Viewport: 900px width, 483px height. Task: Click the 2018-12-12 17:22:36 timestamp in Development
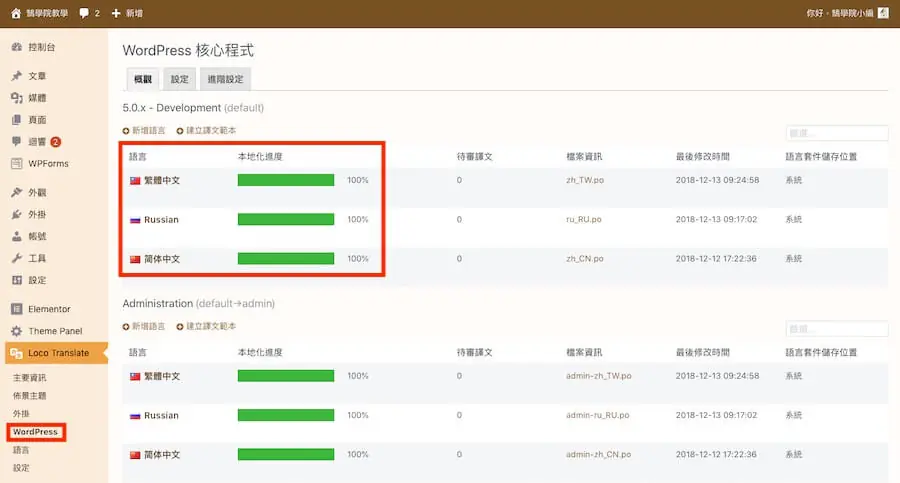pos(716,259)
